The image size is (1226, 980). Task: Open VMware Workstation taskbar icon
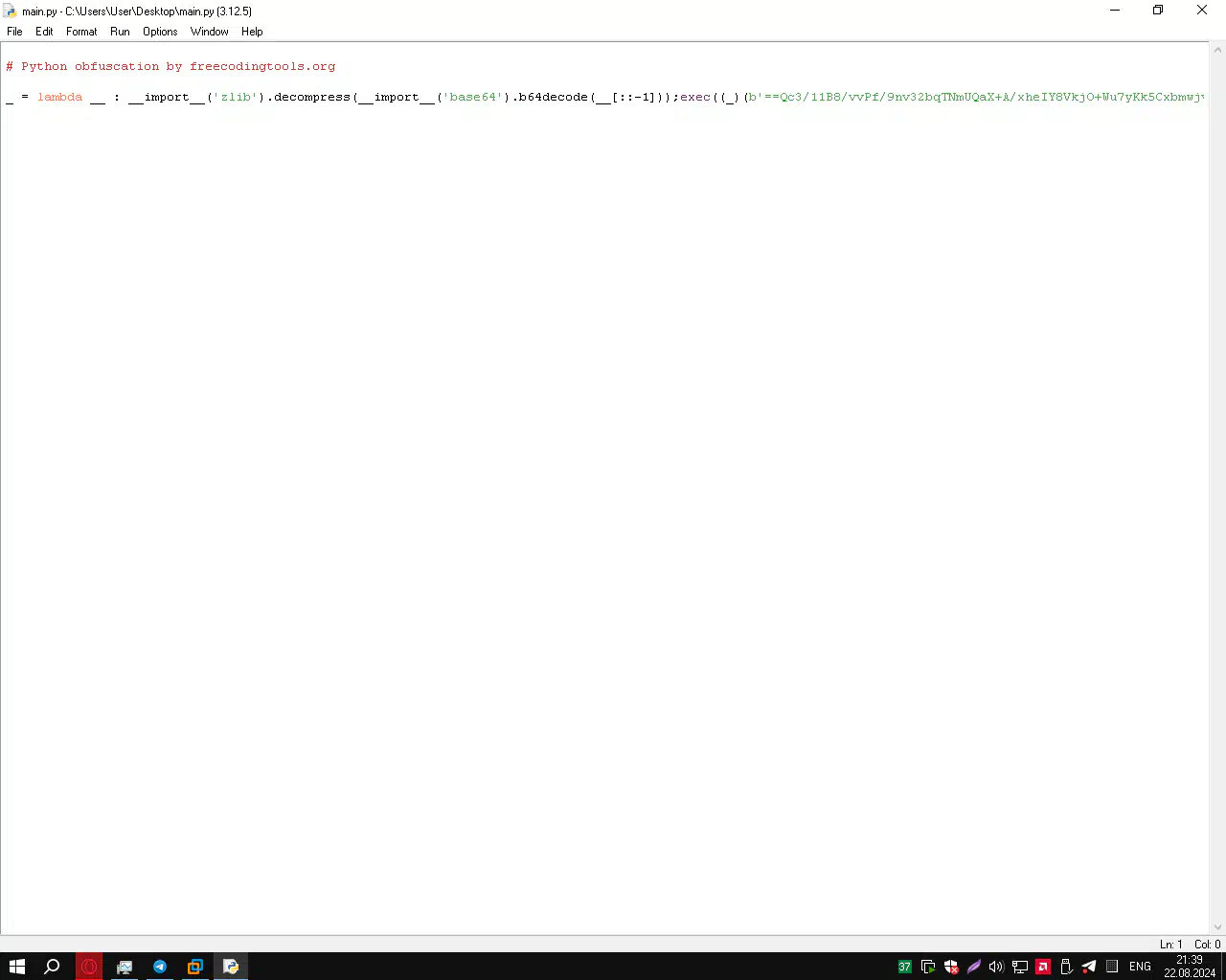coord(195,966)
